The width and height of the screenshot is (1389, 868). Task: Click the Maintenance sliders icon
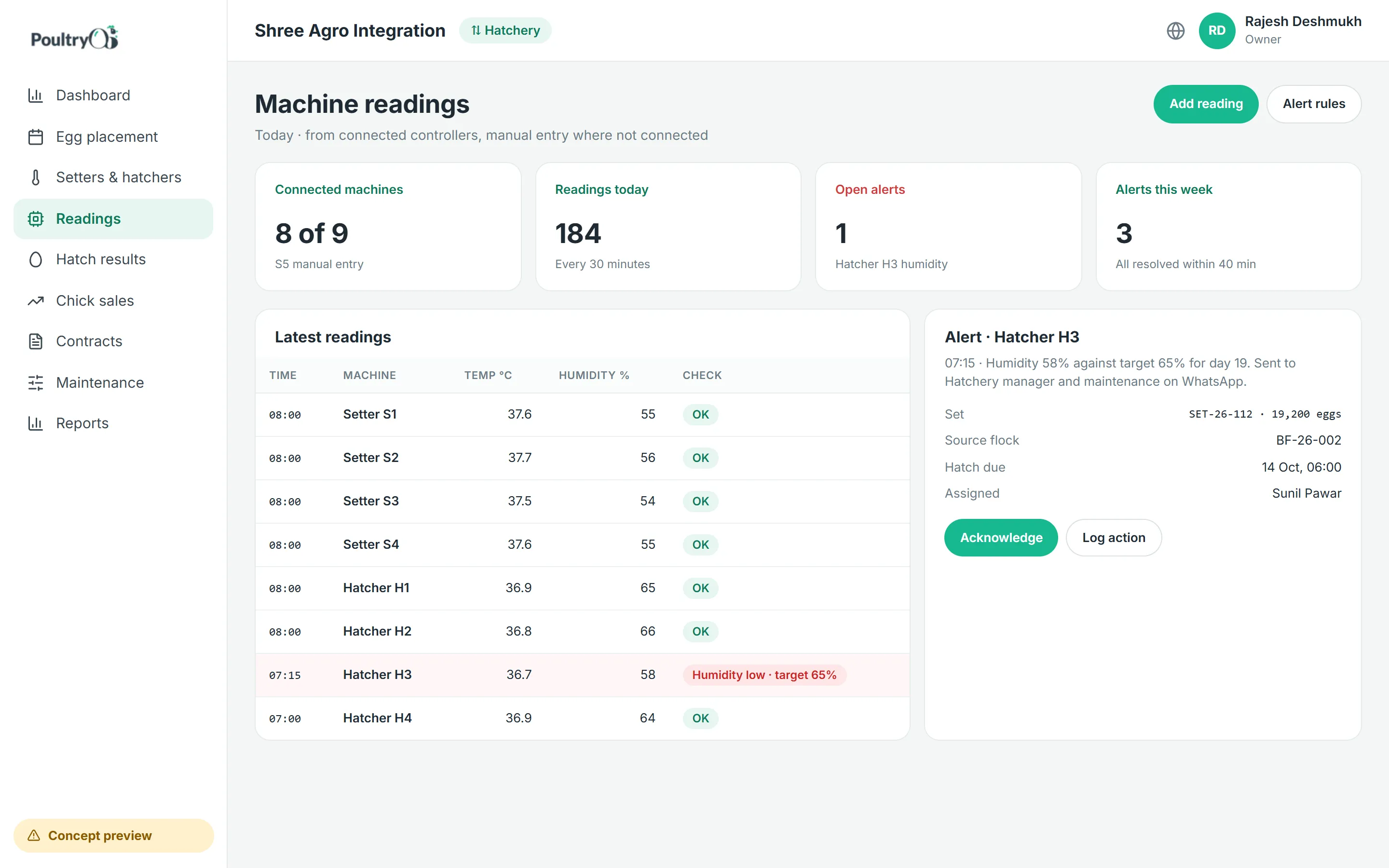[36, 383]
